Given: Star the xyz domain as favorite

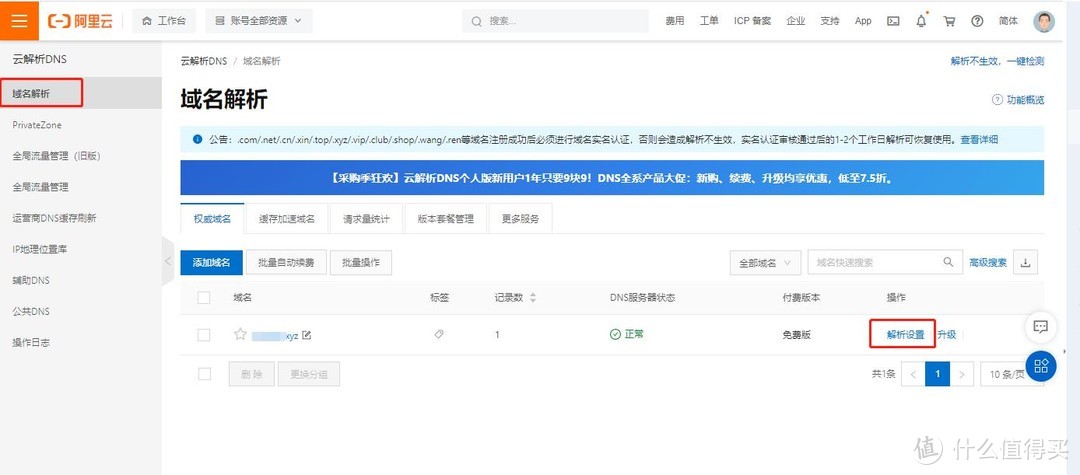Looking at the screenshot, I should [x=240, y=335].
